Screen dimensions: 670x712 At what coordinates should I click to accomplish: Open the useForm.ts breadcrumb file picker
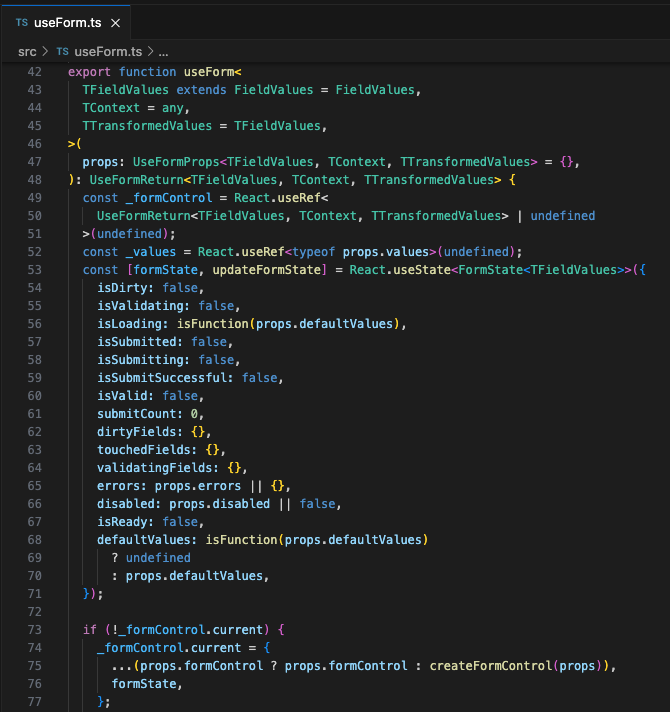(108, 51)
